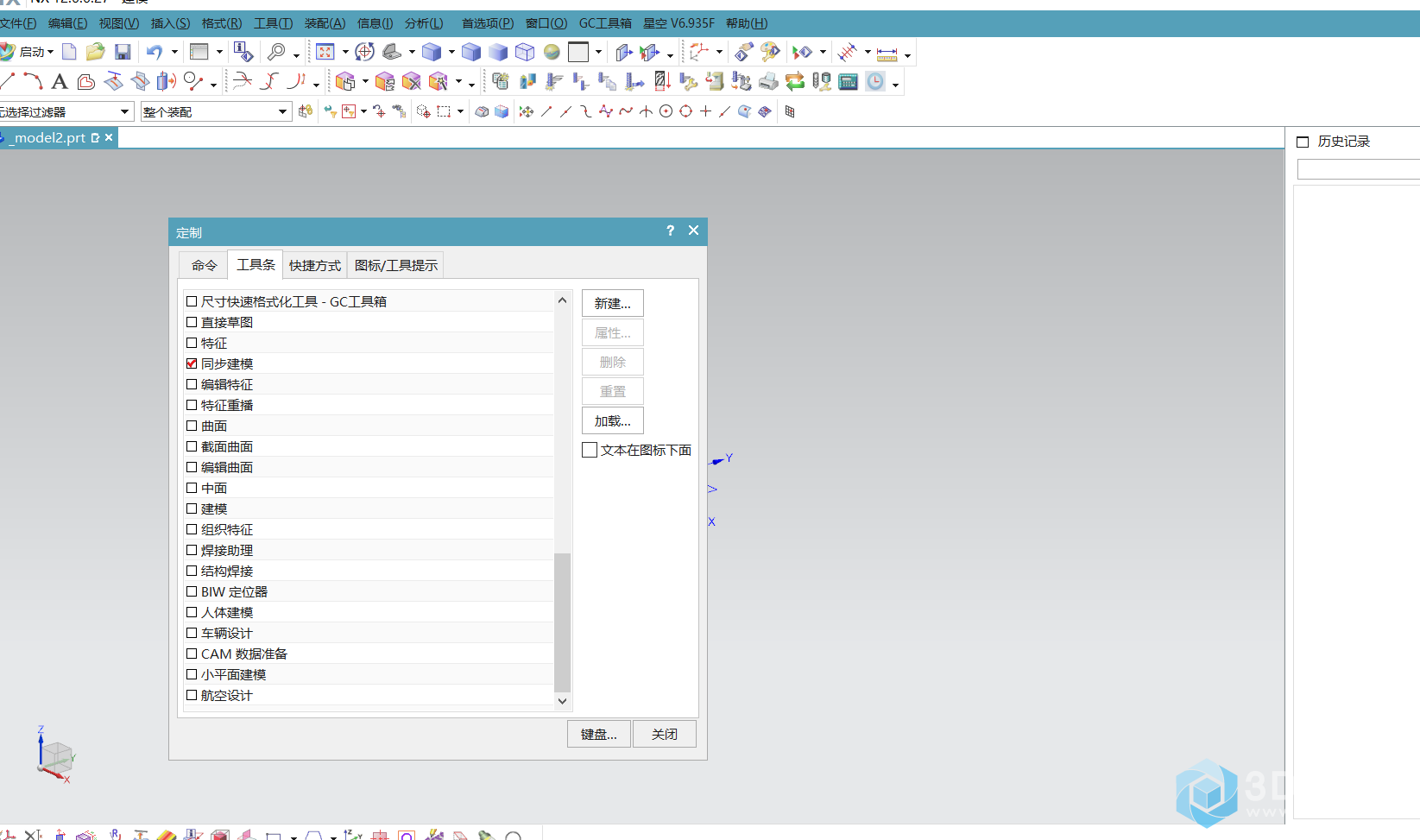Image resolution: width=1420 pixels, height=840 pixels.
Task: Click the paint palette icon
Action: pos(770,52)
